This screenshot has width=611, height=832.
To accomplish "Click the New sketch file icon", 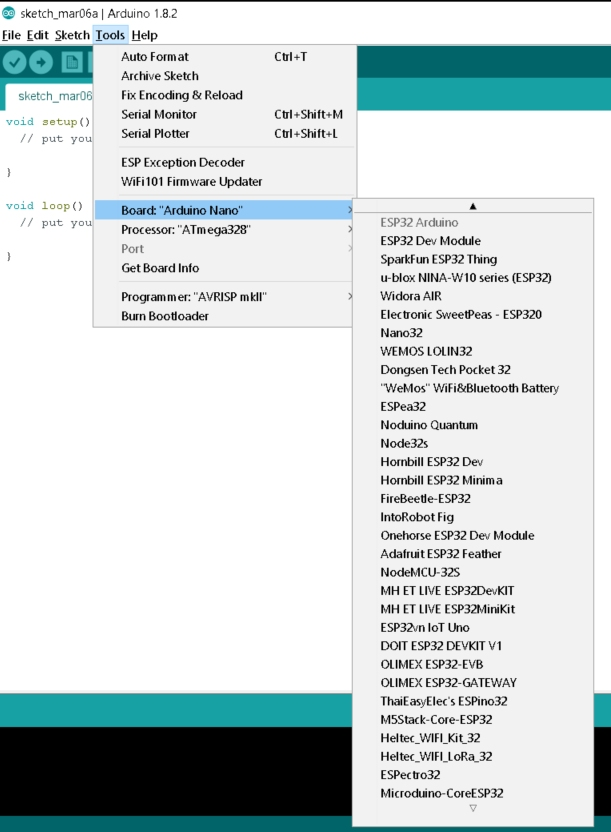I will tap(71, 63).
